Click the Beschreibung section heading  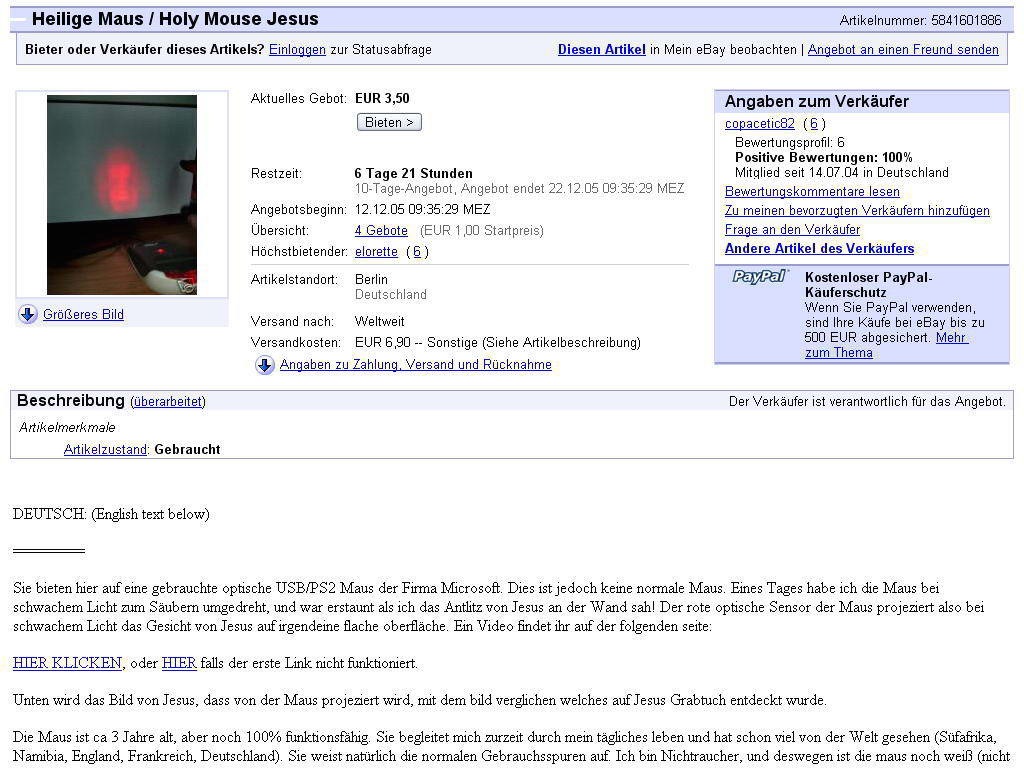tap(71, 400)
